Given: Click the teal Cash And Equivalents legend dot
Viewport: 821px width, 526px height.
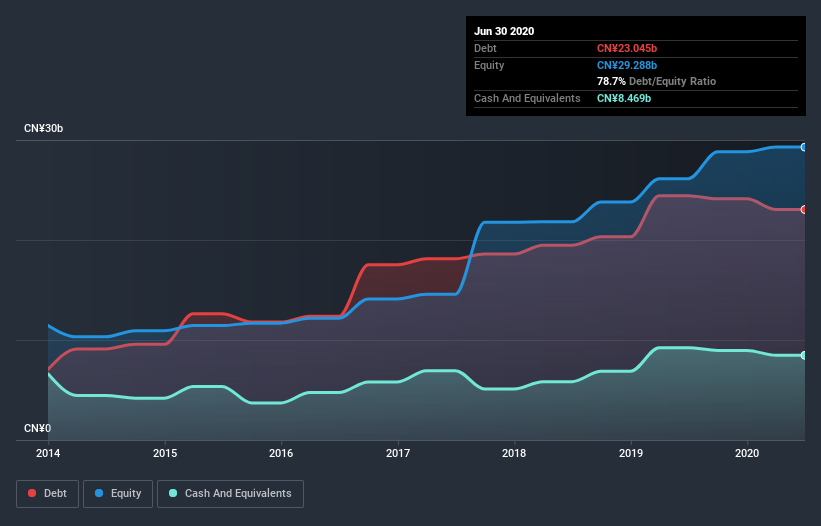Looking at the screenshot, I should (x=173, y=493).
